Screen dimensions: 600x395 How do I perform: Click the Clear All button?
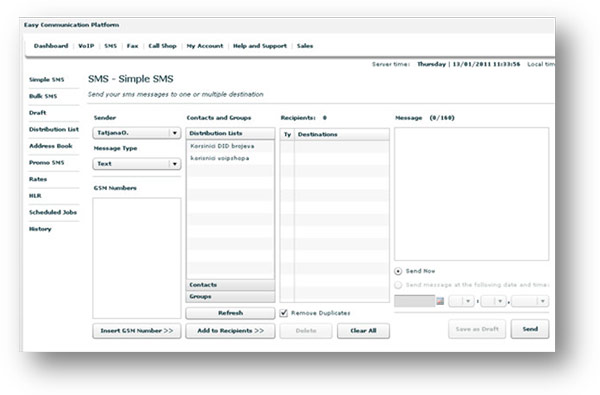click(363, 331)
